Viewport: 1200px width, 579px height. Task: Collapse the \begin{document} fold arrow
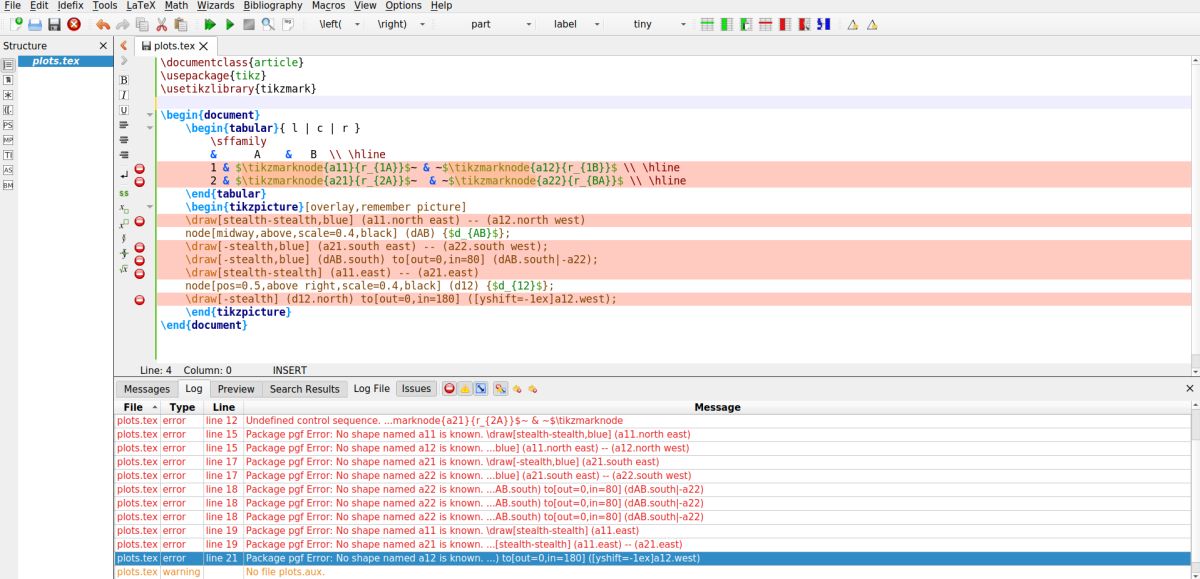[150, 115]
